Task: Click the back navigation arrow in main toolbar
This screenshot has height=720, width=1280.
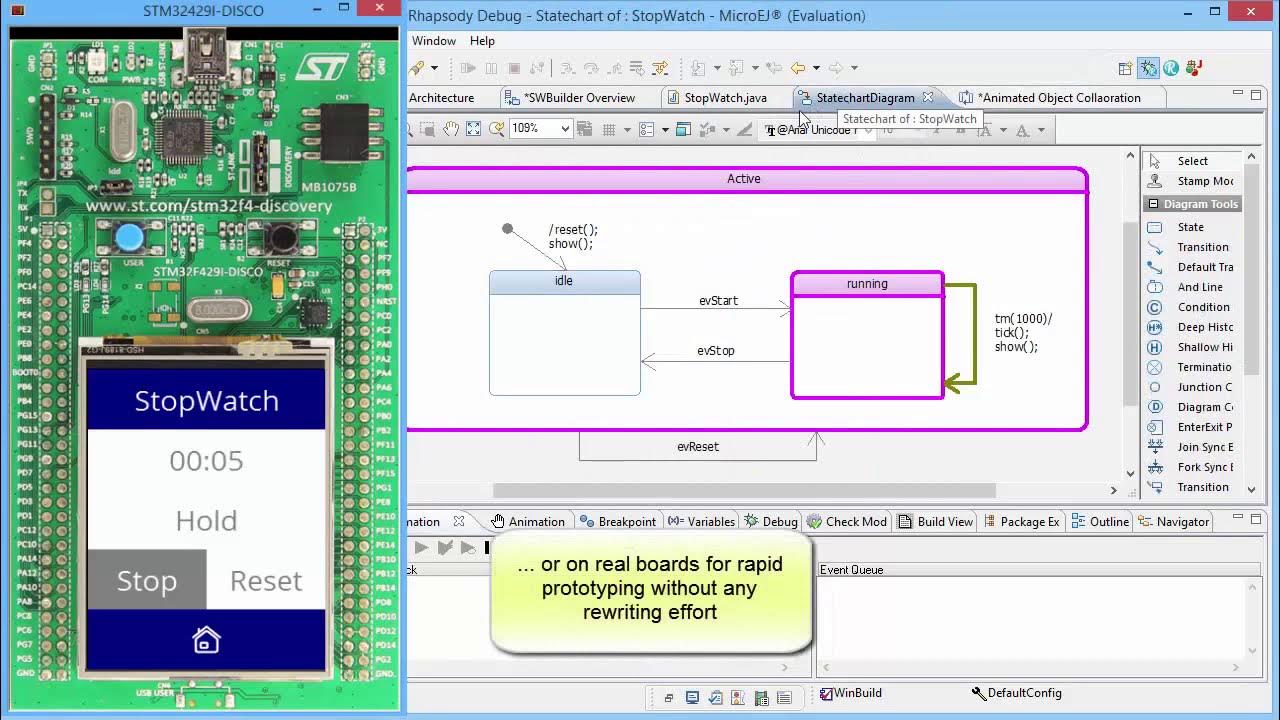Action: click(798, 68)
